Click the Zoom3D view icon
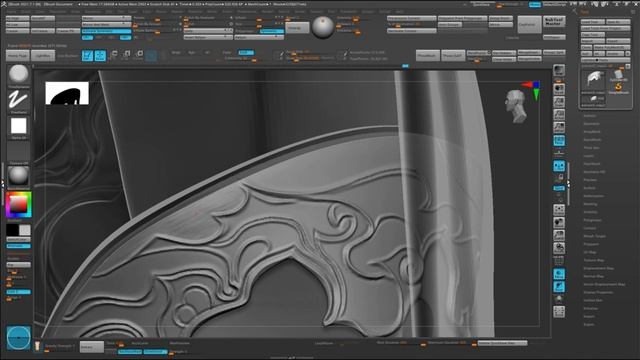Viewport: 640px width, 360px height. tap(559, 235)
